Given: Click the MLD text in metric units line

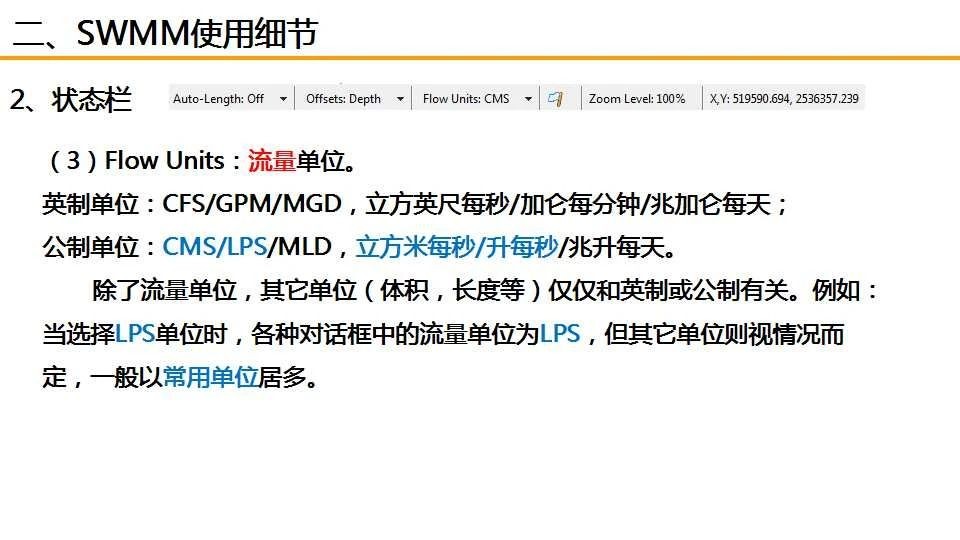Looking at the screenshot, I should [304, 246].
